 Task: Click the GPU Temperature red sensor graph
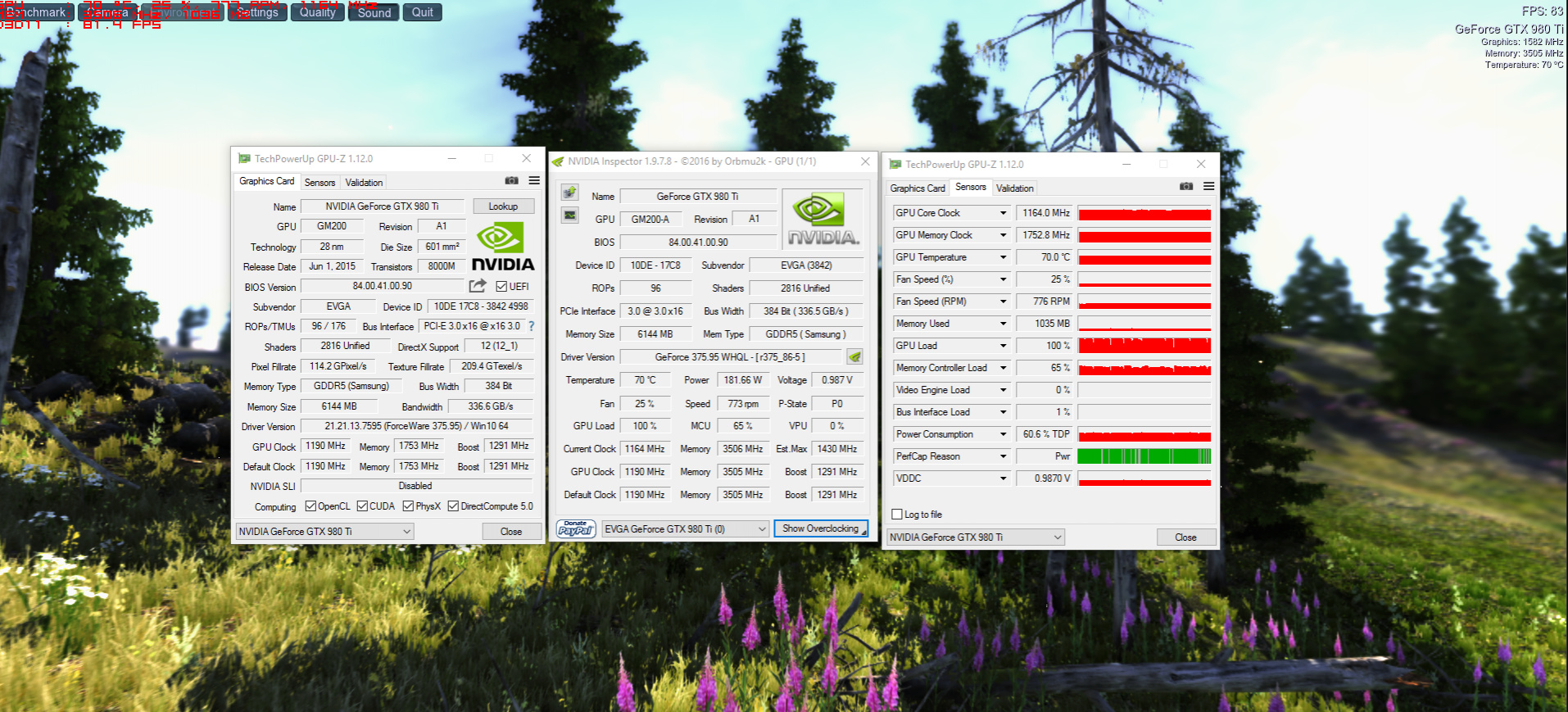coord(1144,257)
